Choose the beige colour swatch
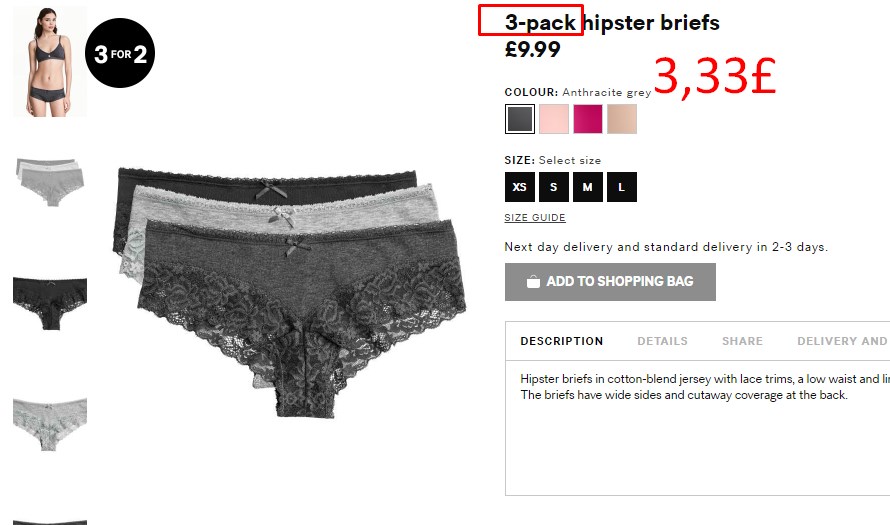The height and width of the screenshot is (525, 890). click(622, 119)
